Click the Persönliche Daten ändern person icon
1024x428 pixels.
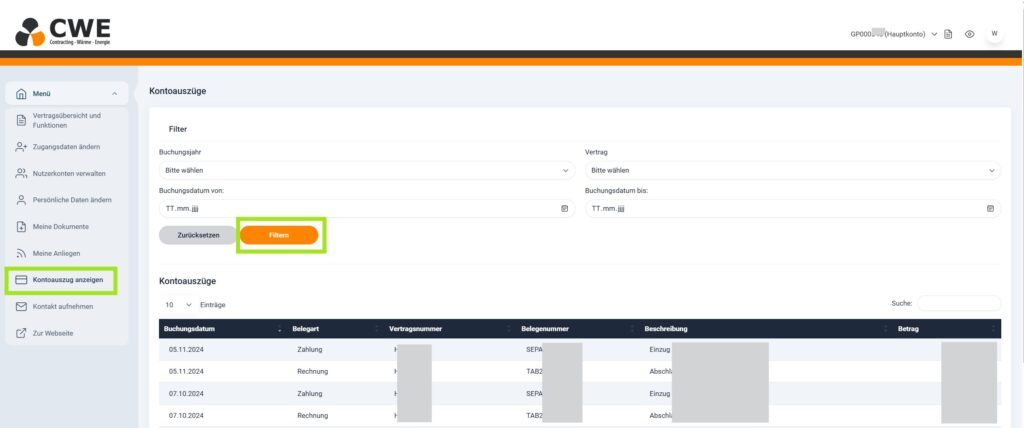[x=21, y=200]
